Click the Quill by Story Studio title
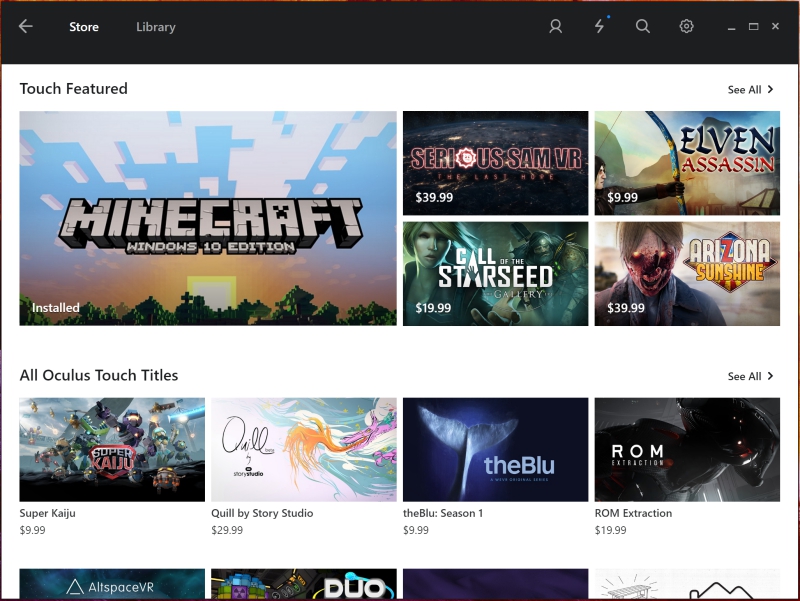Screen dimensions: 800x601 point(262,513)
